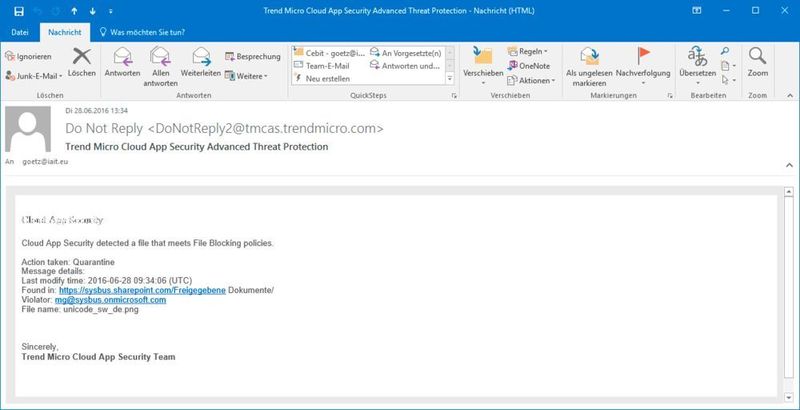Open the sysbus.sharepoint.com link

point(142,290)
